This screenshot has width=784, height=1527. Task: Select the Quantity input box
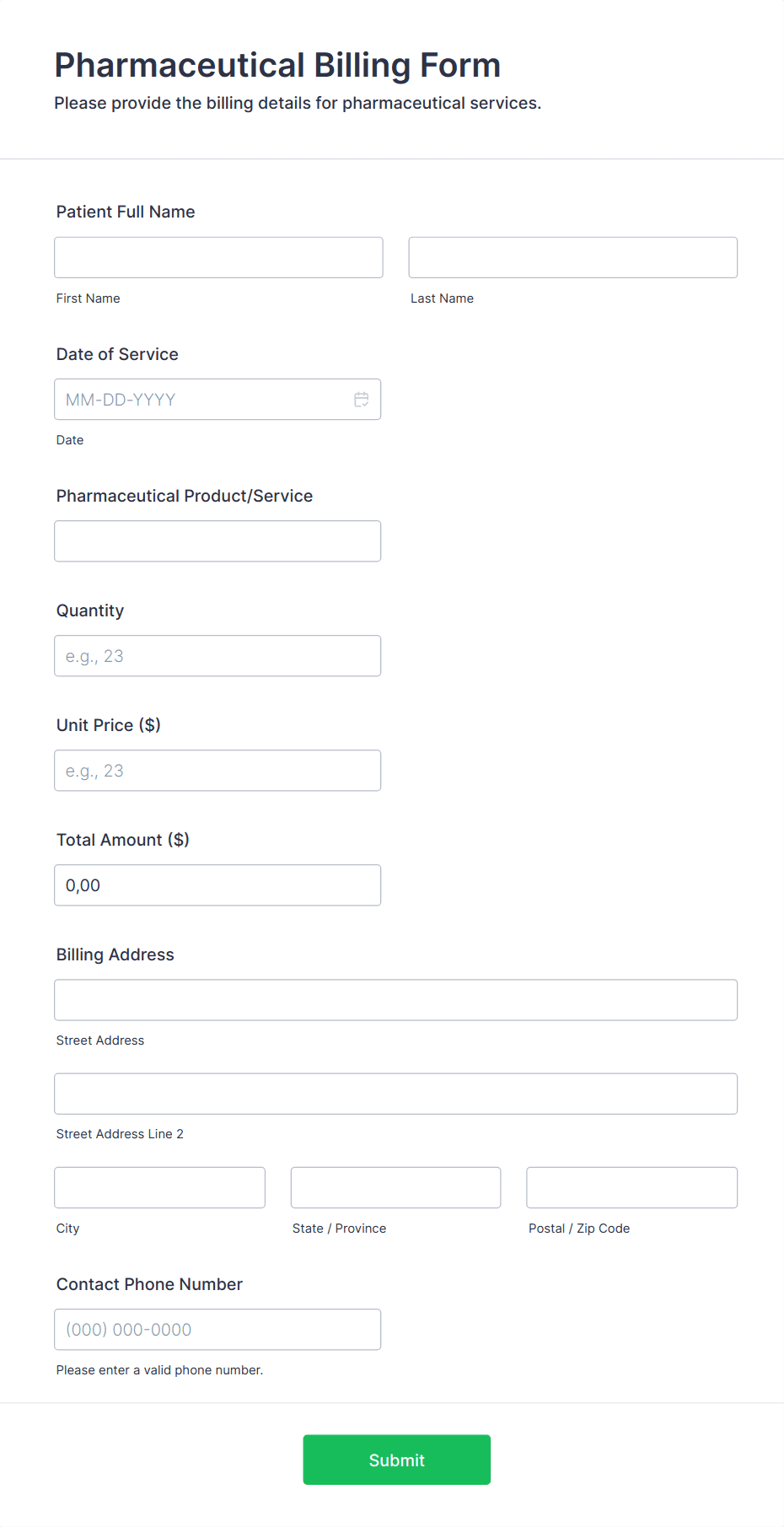tap(217, 656)
